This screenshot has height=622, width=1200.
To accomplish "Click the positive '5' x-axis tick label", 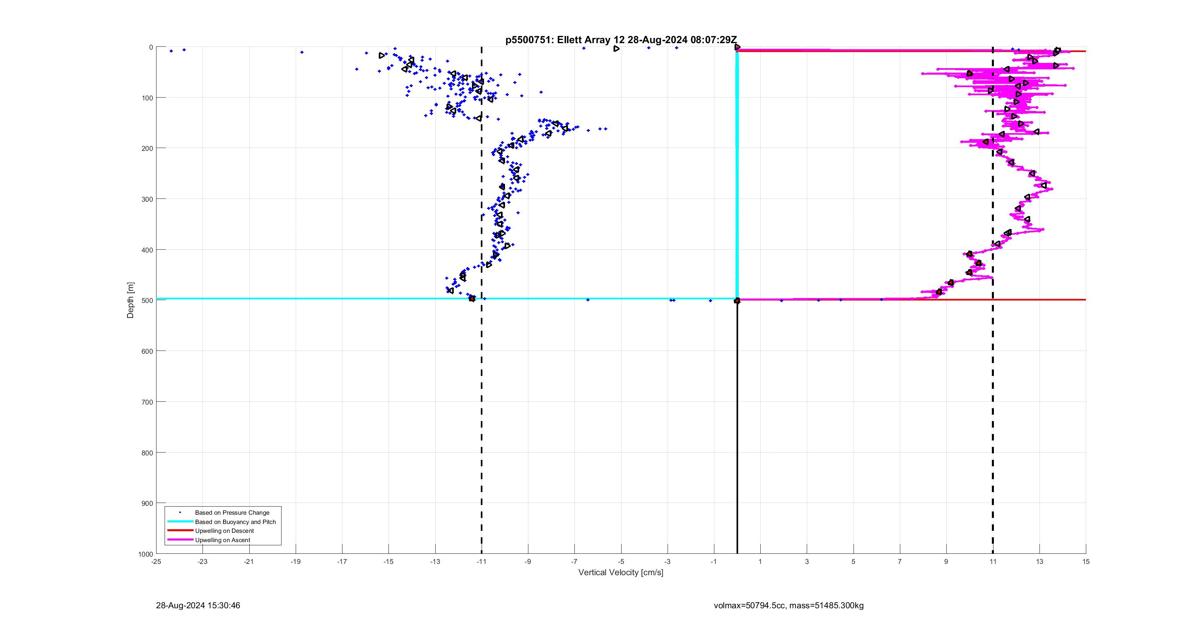I will [x=853, y=561].
